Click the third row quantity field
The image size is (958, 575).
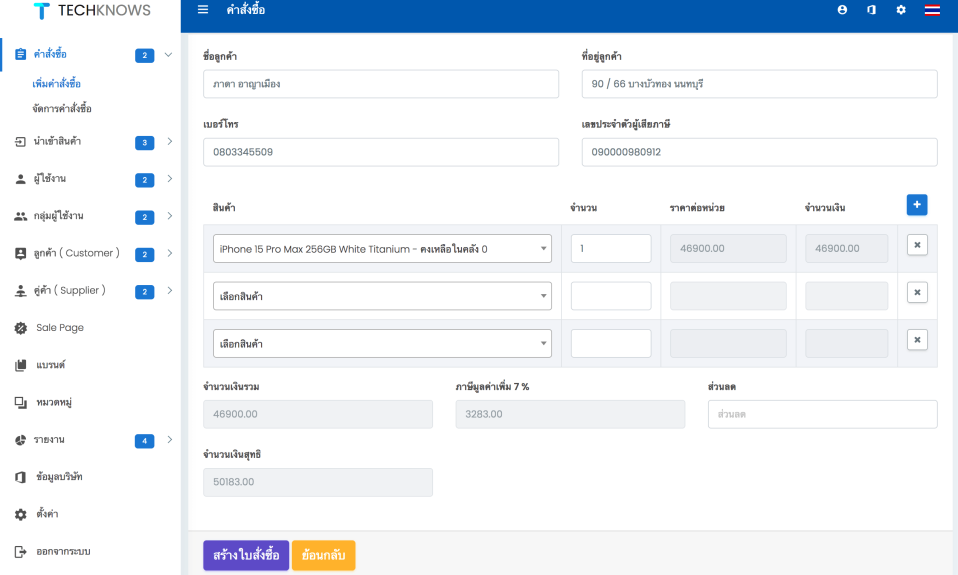611,343
